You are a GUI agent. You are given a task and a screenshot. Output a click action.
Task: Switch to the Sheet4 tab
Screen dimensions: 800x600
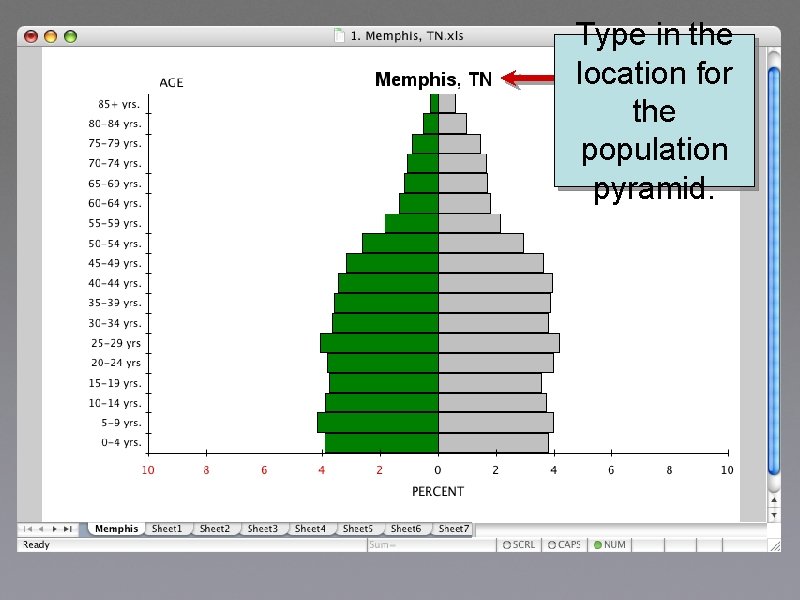[x=311, y=528]
